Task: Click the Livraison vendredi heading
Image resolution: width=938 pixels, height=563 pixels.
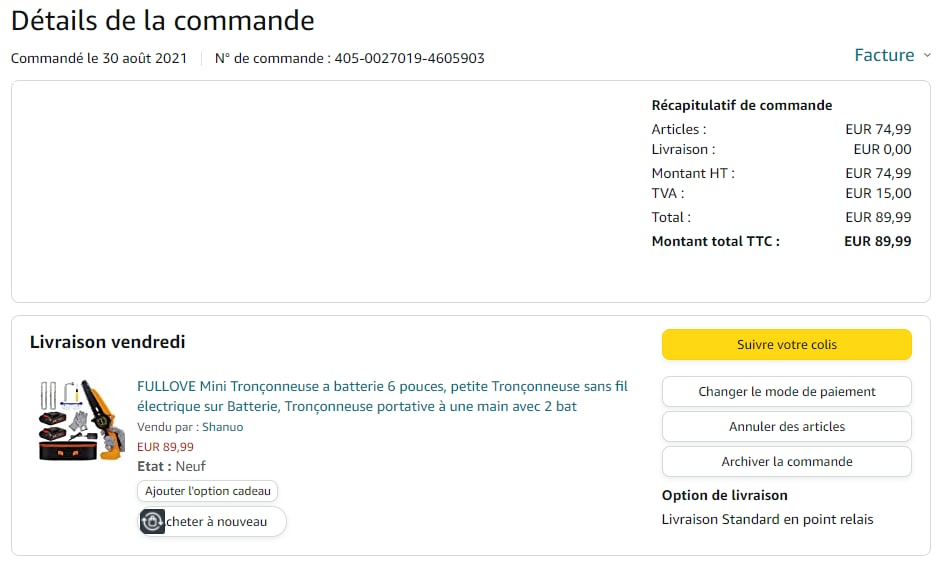Action: tap(108, 342)
